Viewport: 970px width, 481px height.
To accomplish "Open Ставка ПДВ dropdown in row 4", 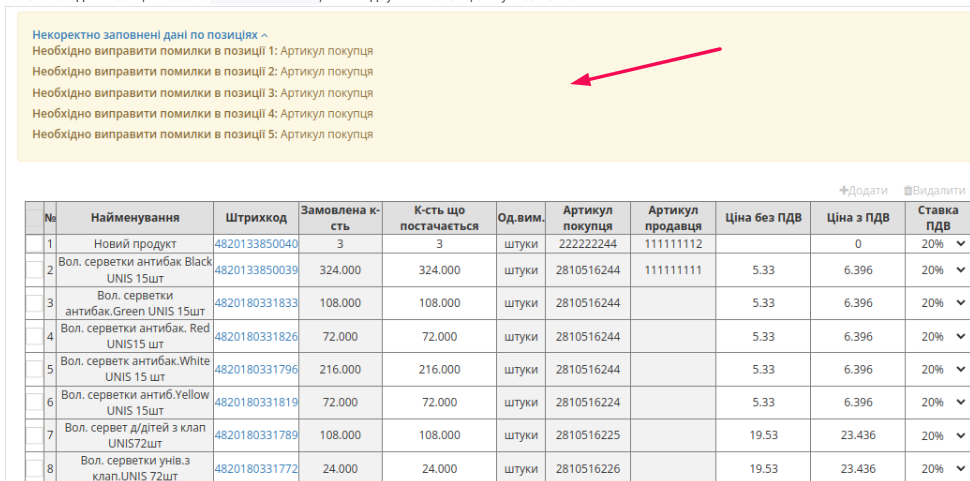I will point(940,336).
